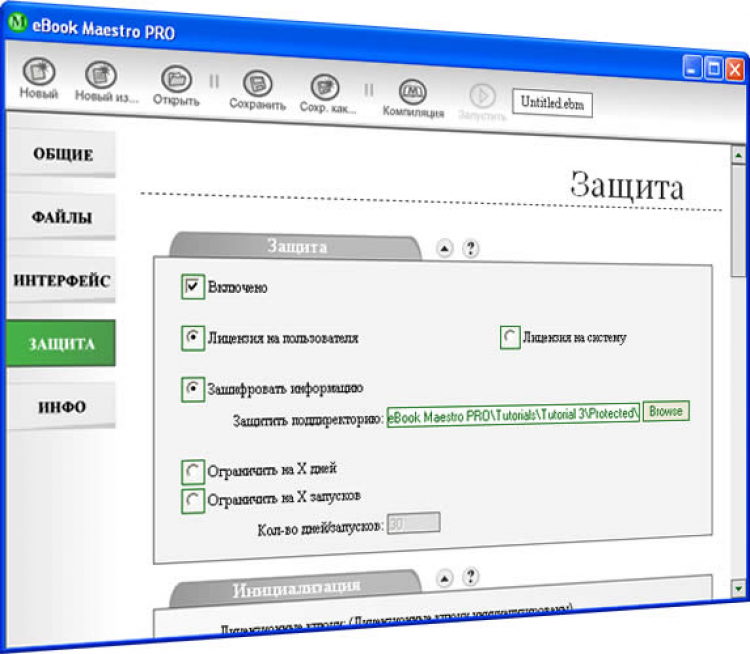Open help for the Инициализация section
This screenshot has height=654, width=750.
click(471, 576)
